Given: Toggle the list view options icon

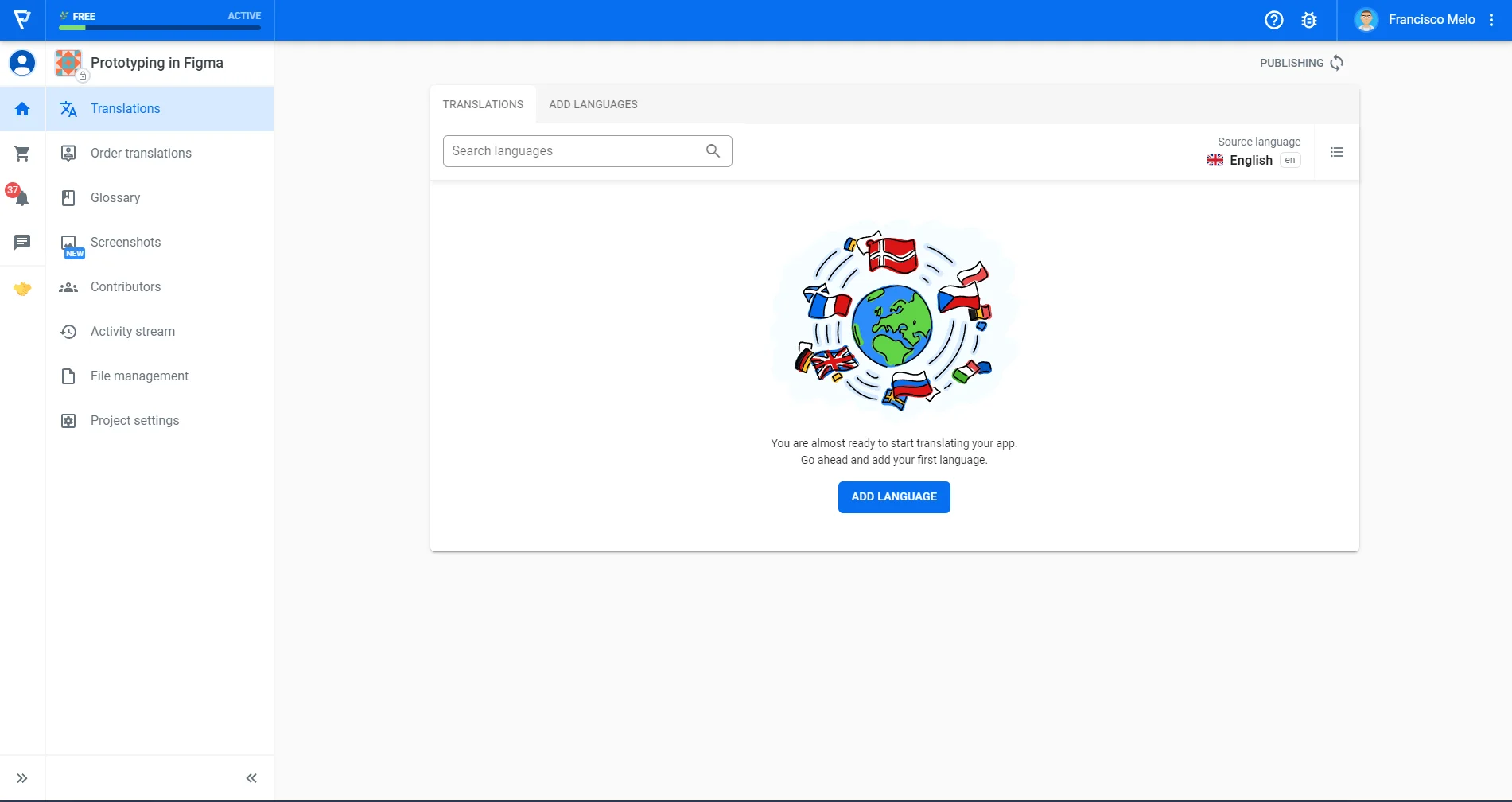Looking at the screenshot, I should (x=1336, y=152).
